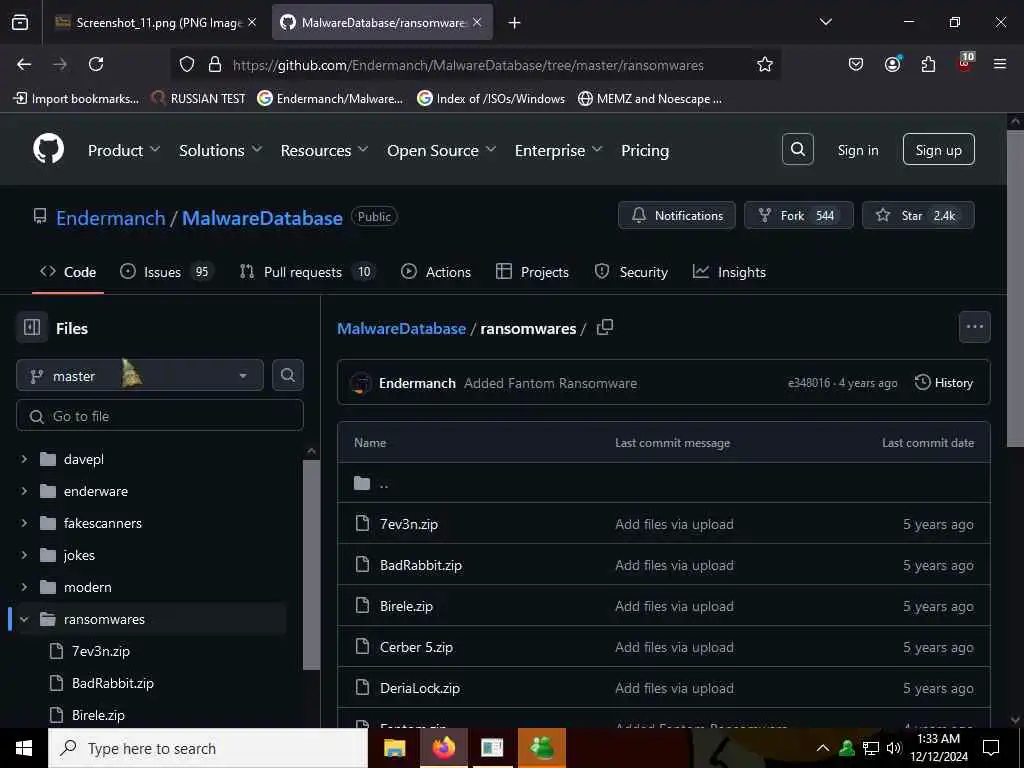The height and width of the screenshot is (768, 1024).
Task: Open the Product dropdown menu
Action: [123, 150]
